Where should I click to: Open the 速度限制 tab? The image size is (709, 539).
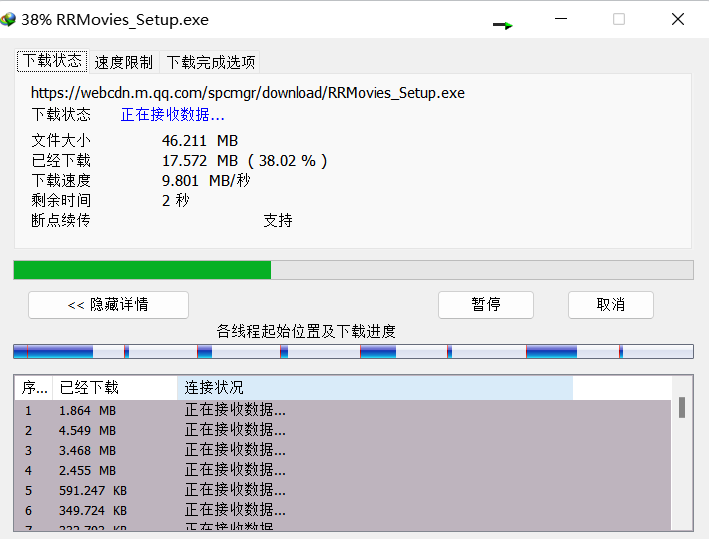pyautogui.click(x=124, y=62)
